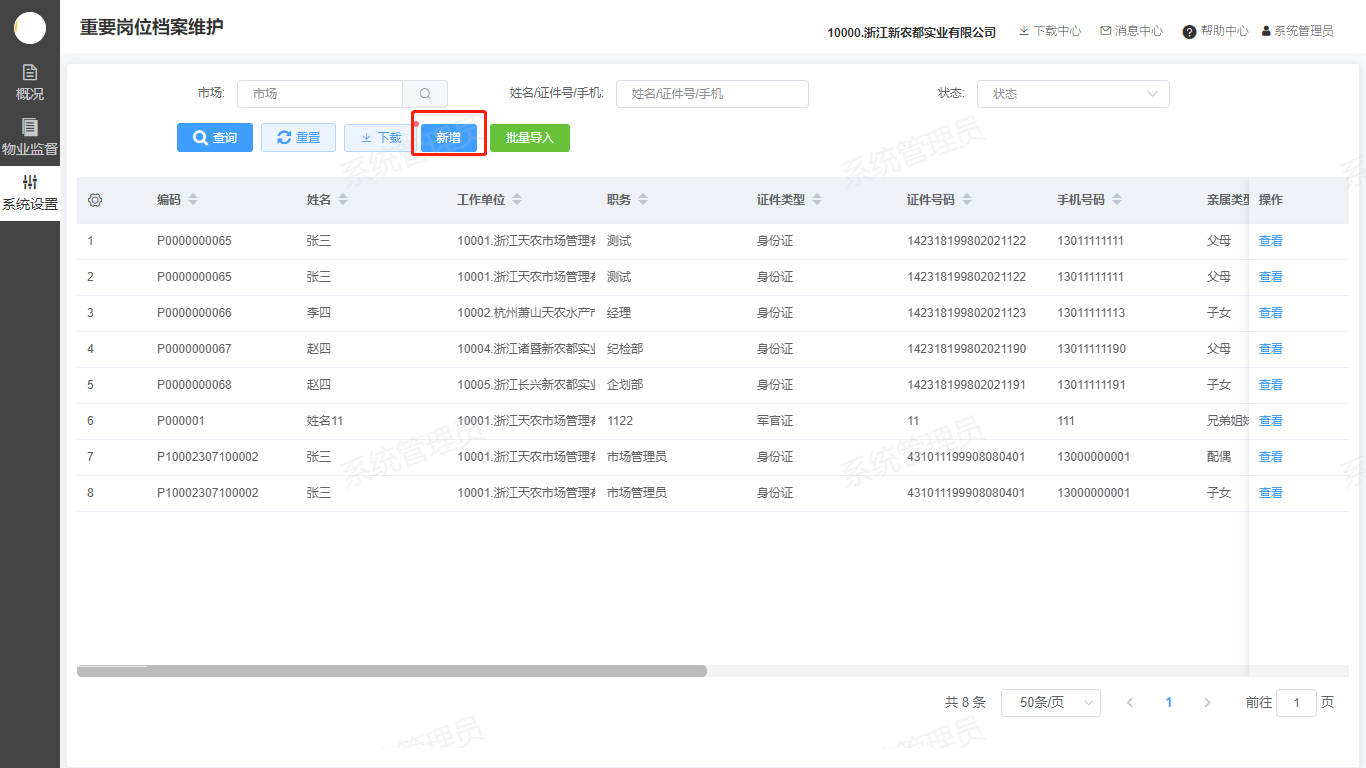Sort table by 编码 column
Image resolution: width=1366 pixels, height=768 pixels.
click(193, 200)
